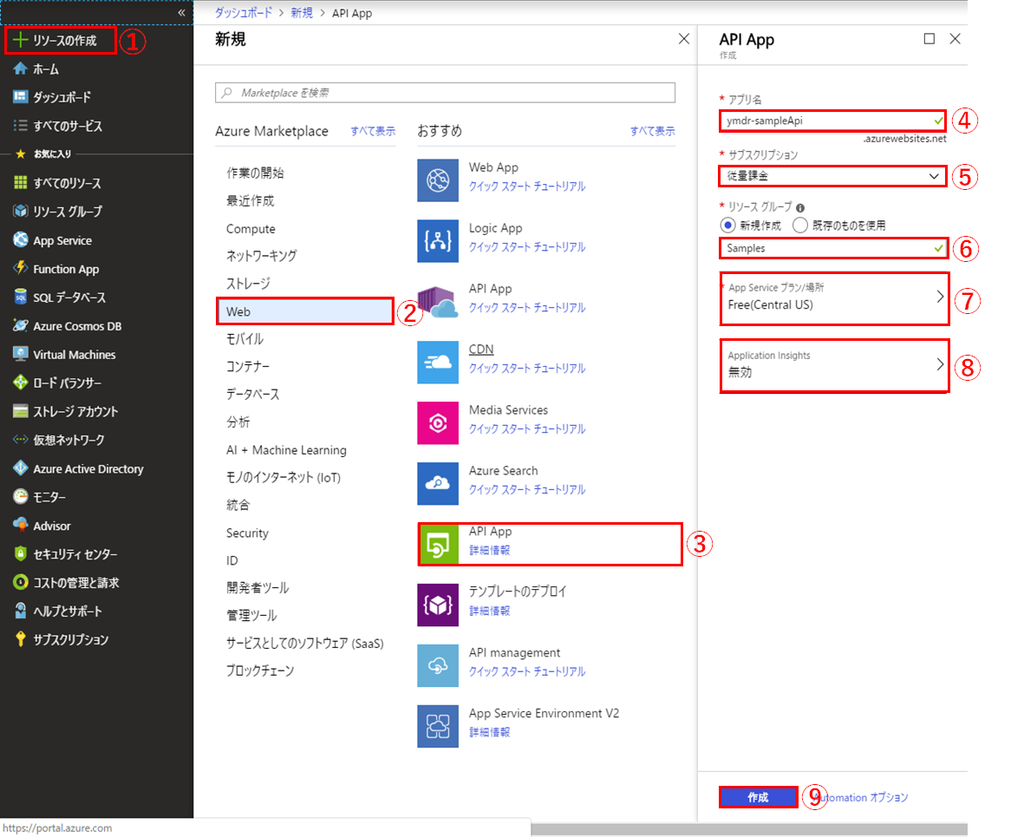
Task: Select the Template deployment icon
Action: 438,605
